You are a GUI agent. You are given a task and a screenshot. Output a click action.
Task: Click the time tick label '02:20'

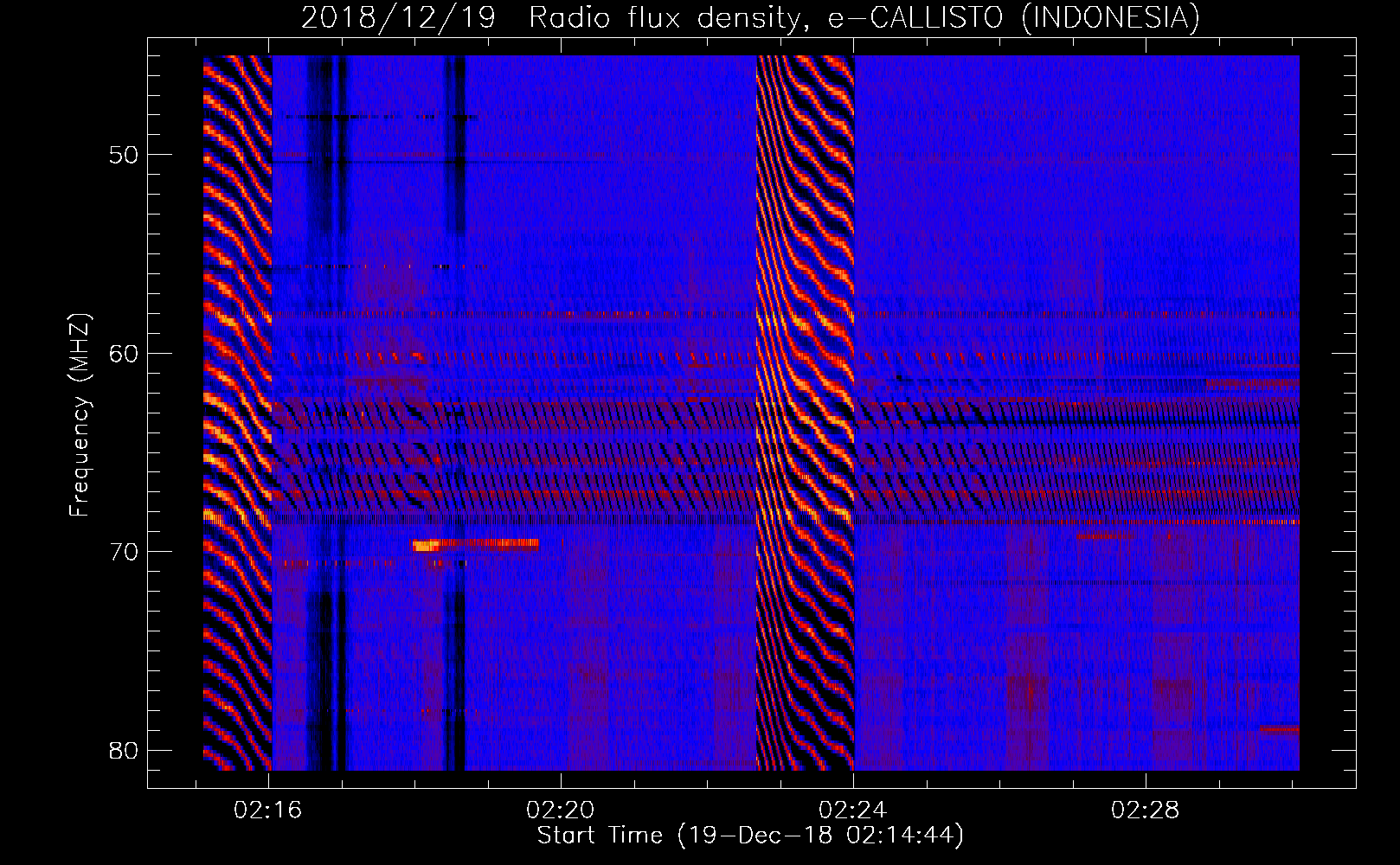(x=561, y=811)
